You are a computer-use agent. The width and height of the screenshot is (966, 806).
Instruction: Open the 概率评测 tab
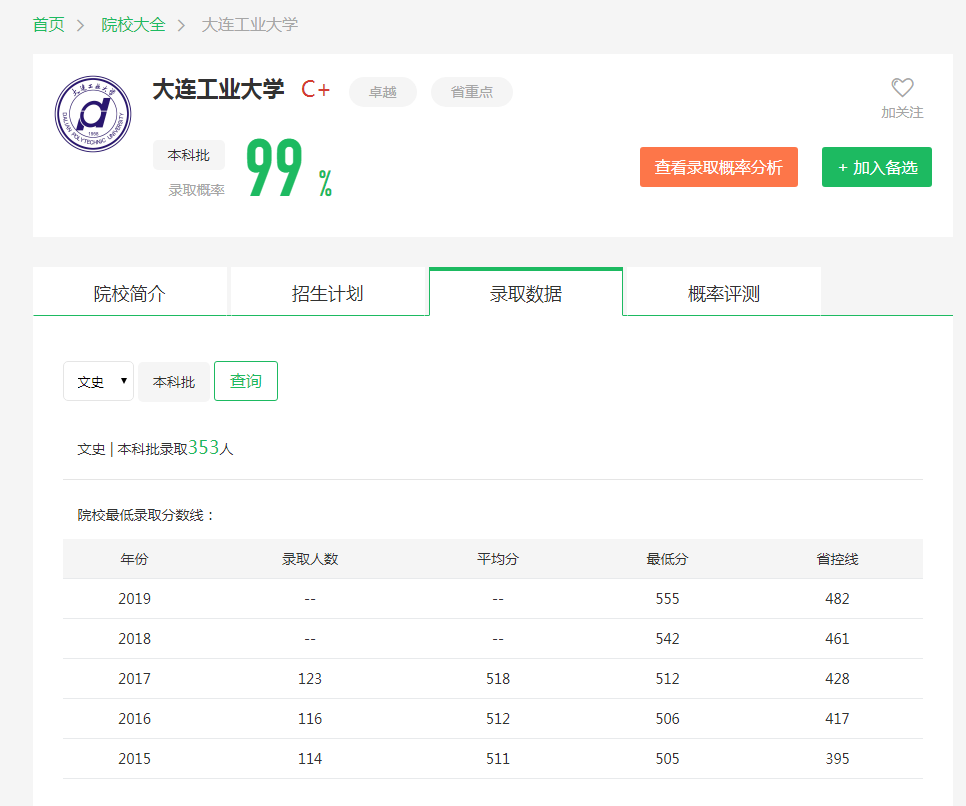[724, 293]
